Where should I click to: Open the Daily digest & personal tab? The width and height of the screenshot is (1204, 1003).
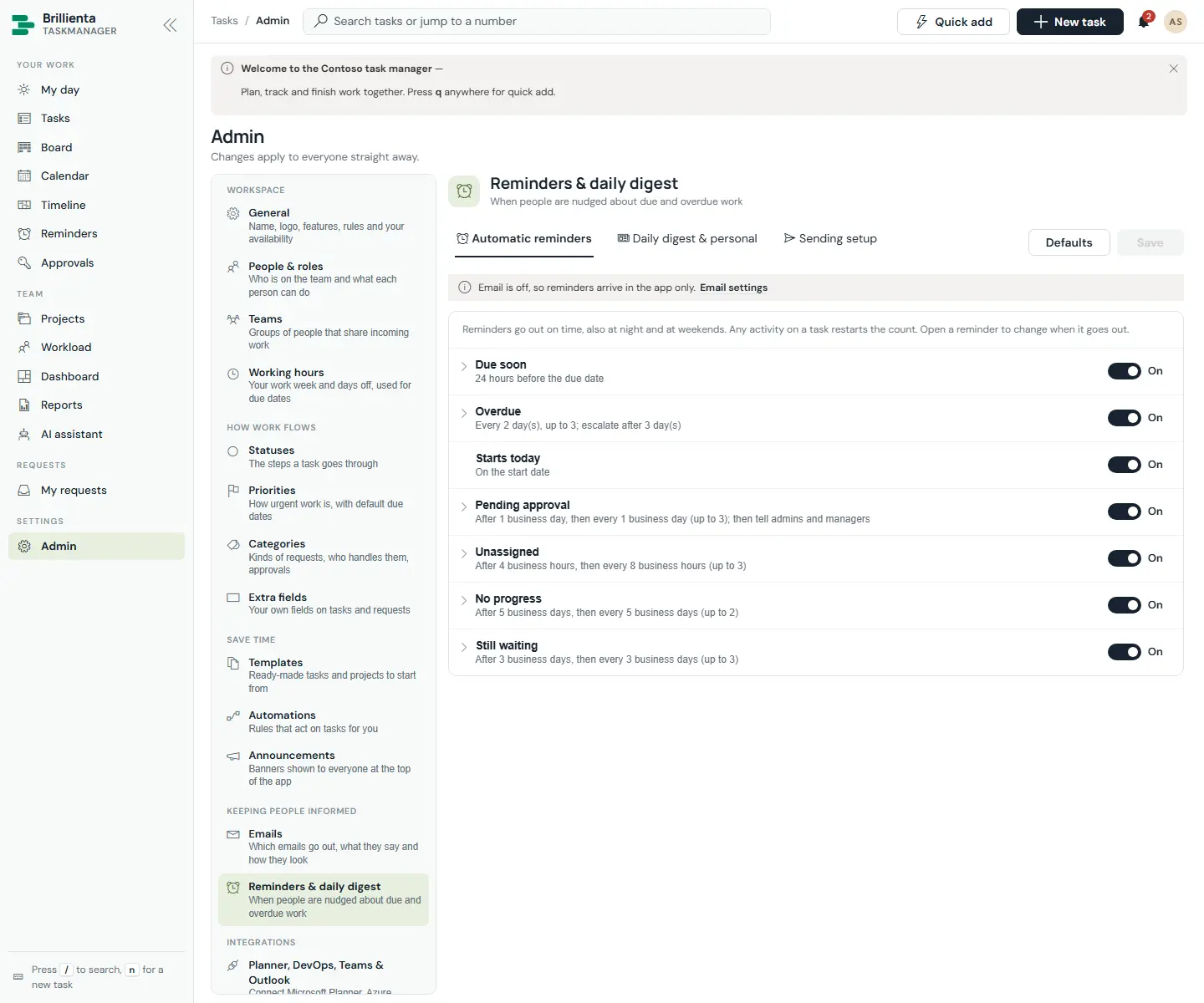[687, 239]
